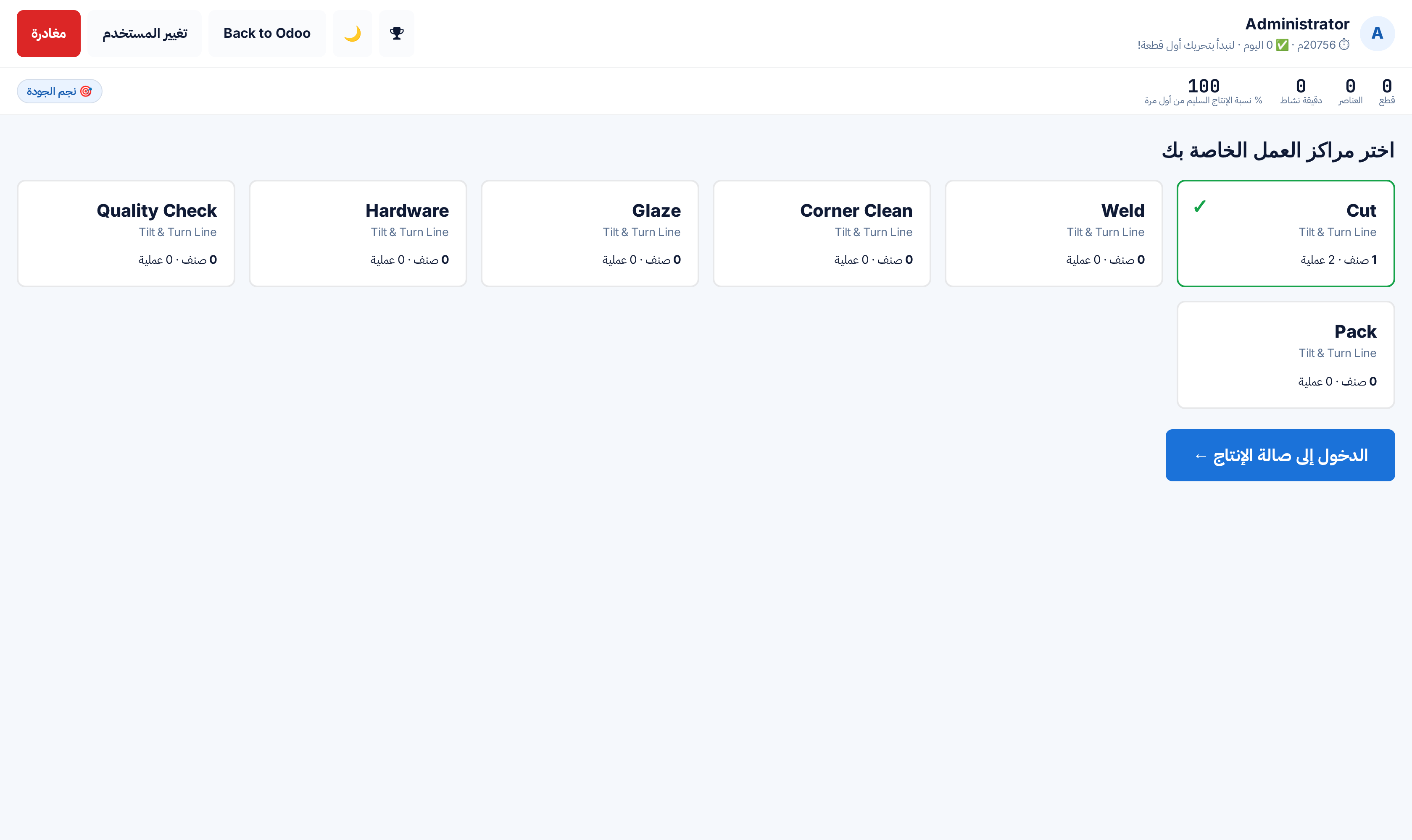Click the Cut card's 1 صنف · 2 عملية text
The width and height of the screenshot is (1412, 840).
point(1339,260)
